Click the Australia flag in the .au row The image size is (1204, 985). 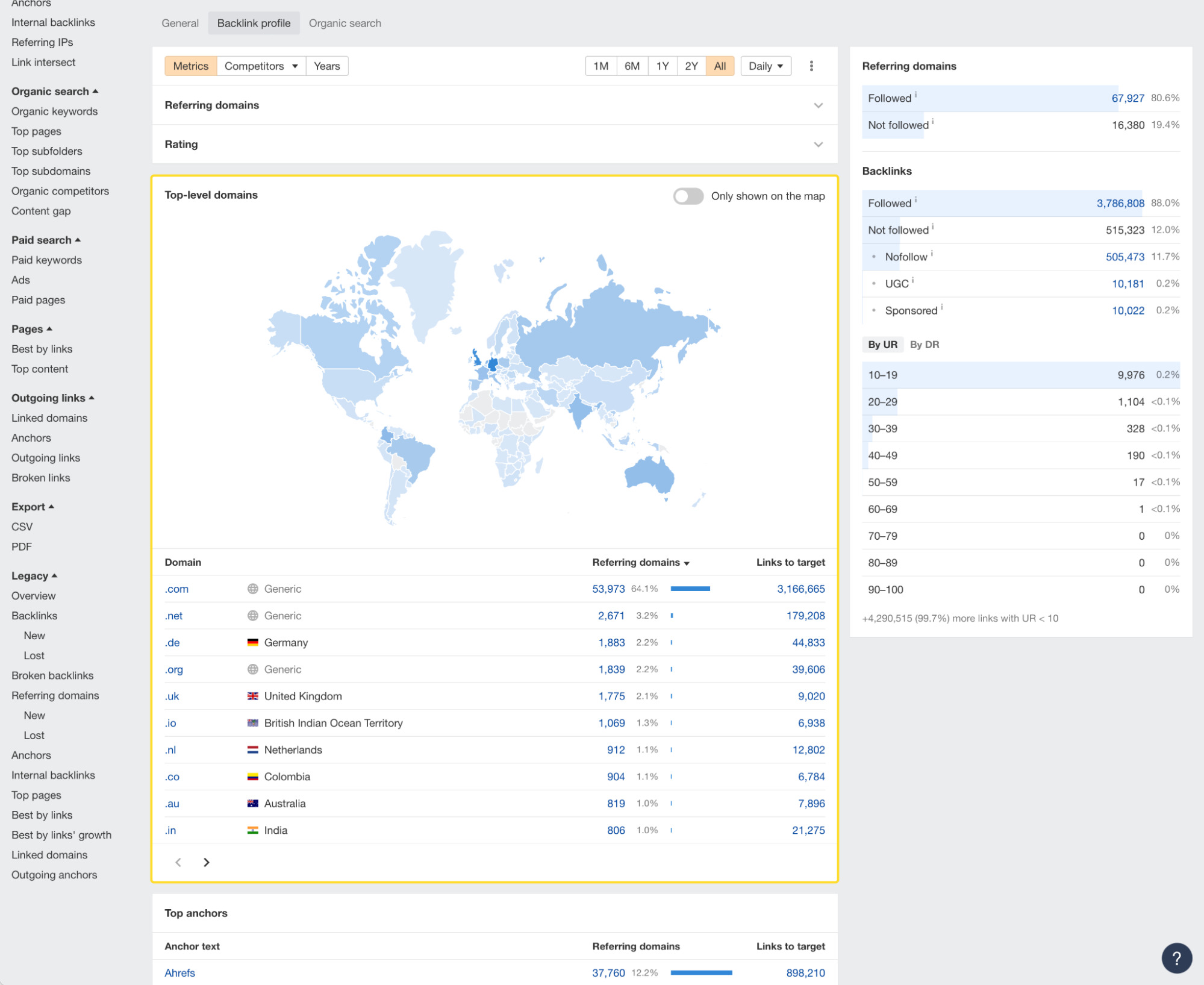coord(252,803)
